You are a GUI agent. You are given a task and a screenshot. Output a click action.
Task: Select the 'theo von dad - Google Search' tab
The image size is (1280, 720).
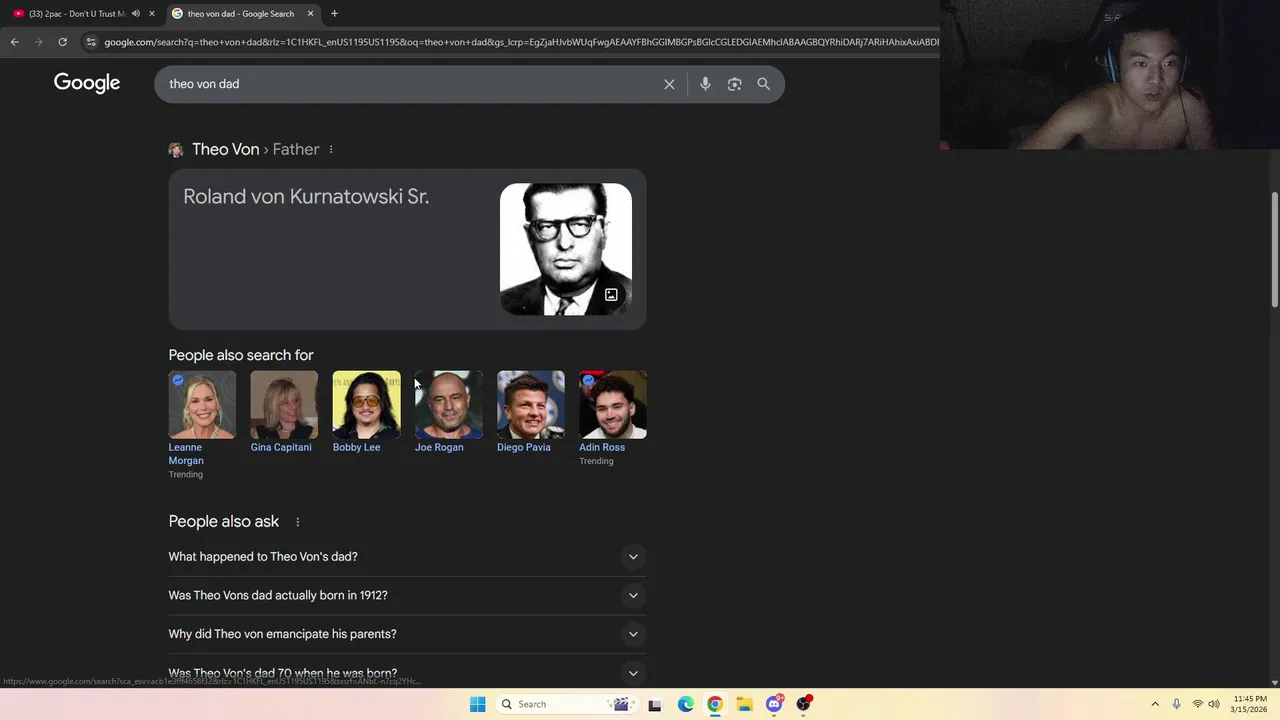click(242, 14)
